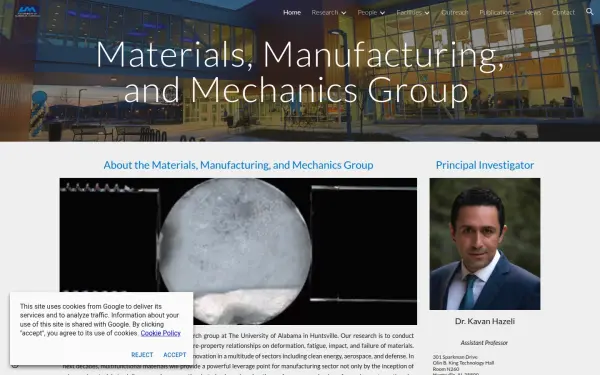Expand the People menu chevron
Image resolution: width=600 pixels, height=375 pixels.
coord(382,13)
